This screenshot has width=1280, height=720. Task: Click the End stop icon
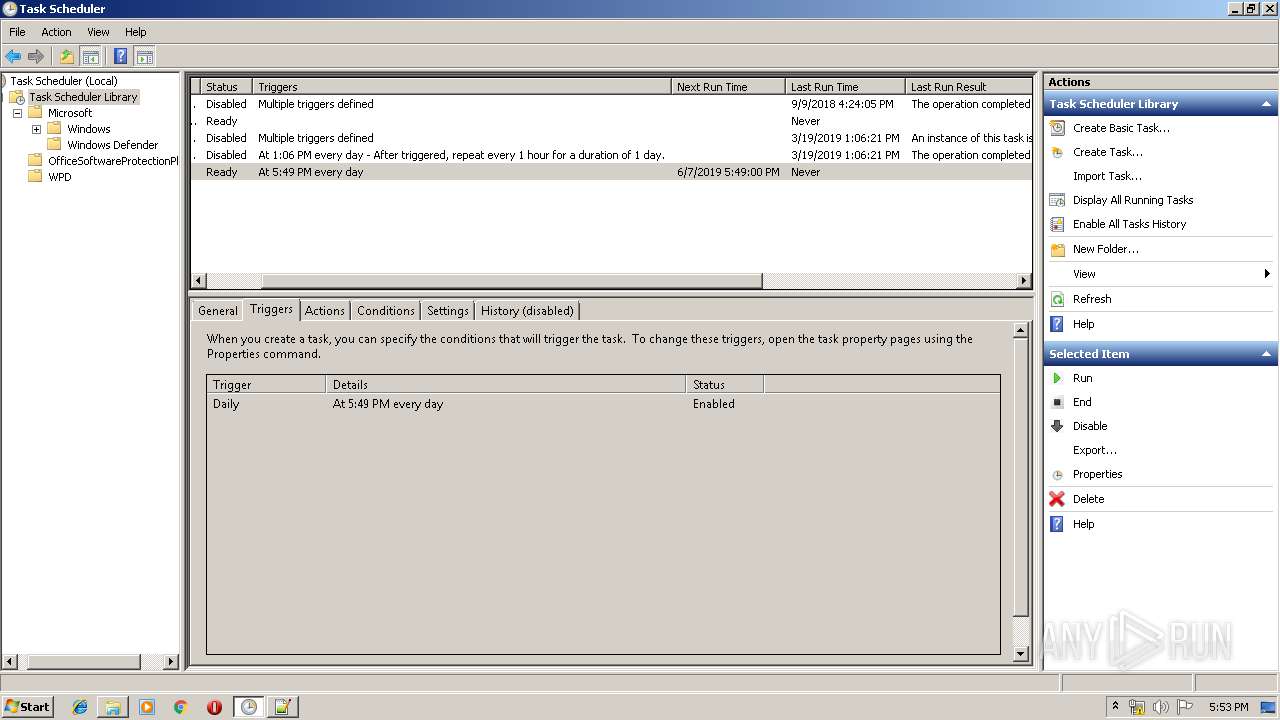(x=1057, y=402)
